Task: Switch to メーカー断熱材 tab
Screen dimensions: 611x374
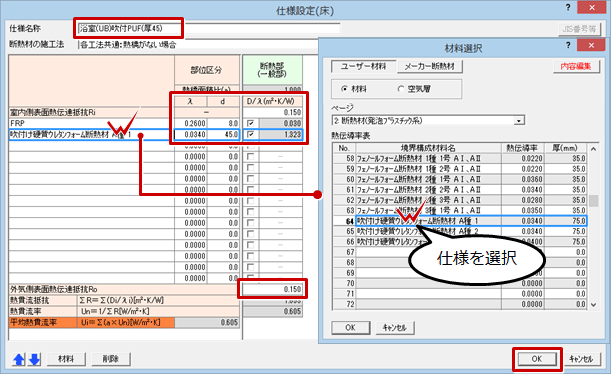Action: (x=430, y=66)
